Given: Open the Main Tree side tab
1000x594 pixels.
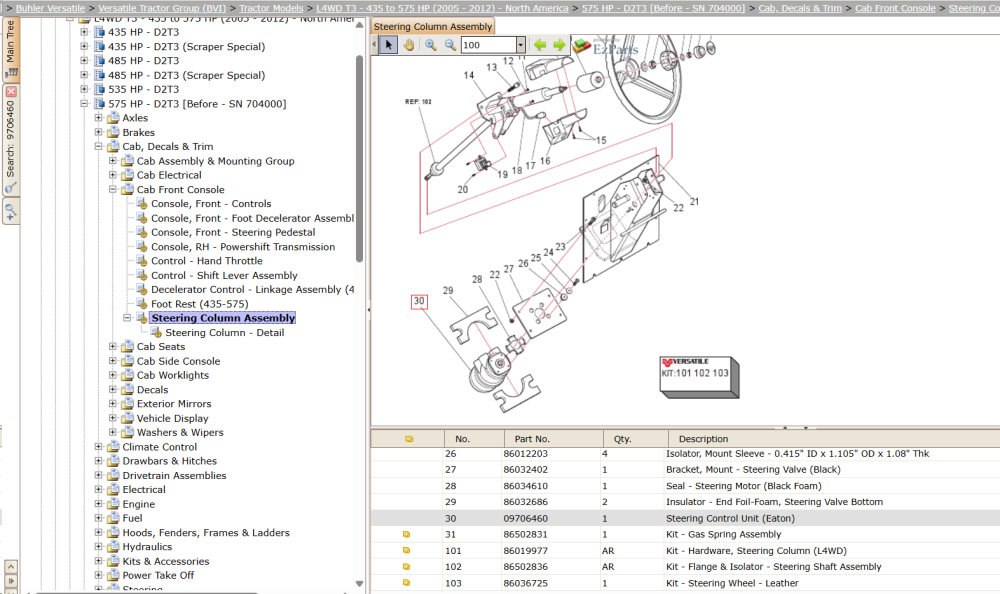Looking at the screenshot, I should coord(11,50).
